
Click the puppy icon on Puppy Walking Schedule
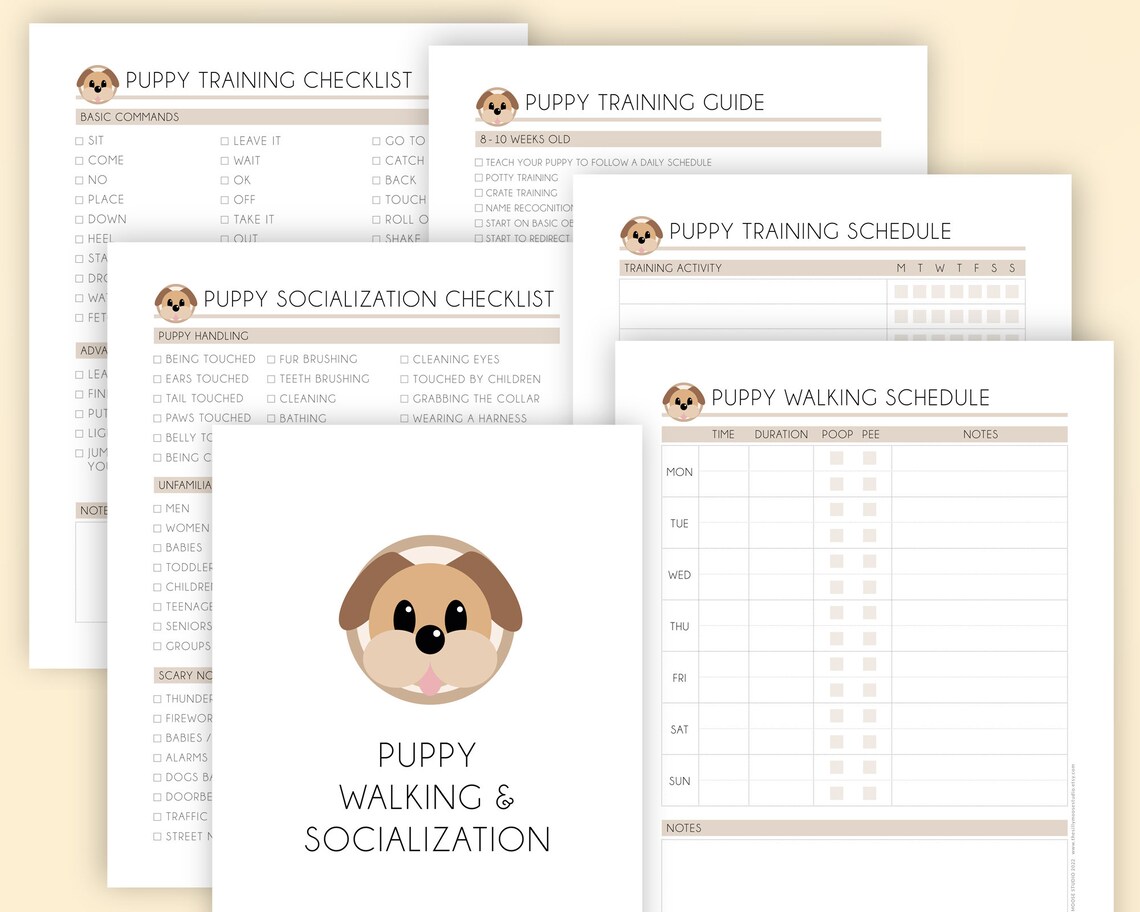(683, 402)
